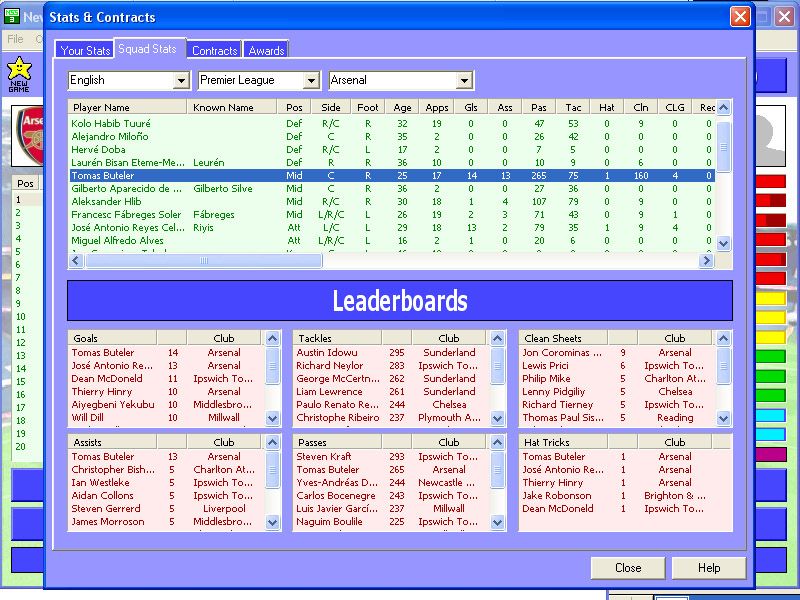Viewport: 800px width, 600px height.
Task: Sort squad table by Age column
Action: [402, 107]
